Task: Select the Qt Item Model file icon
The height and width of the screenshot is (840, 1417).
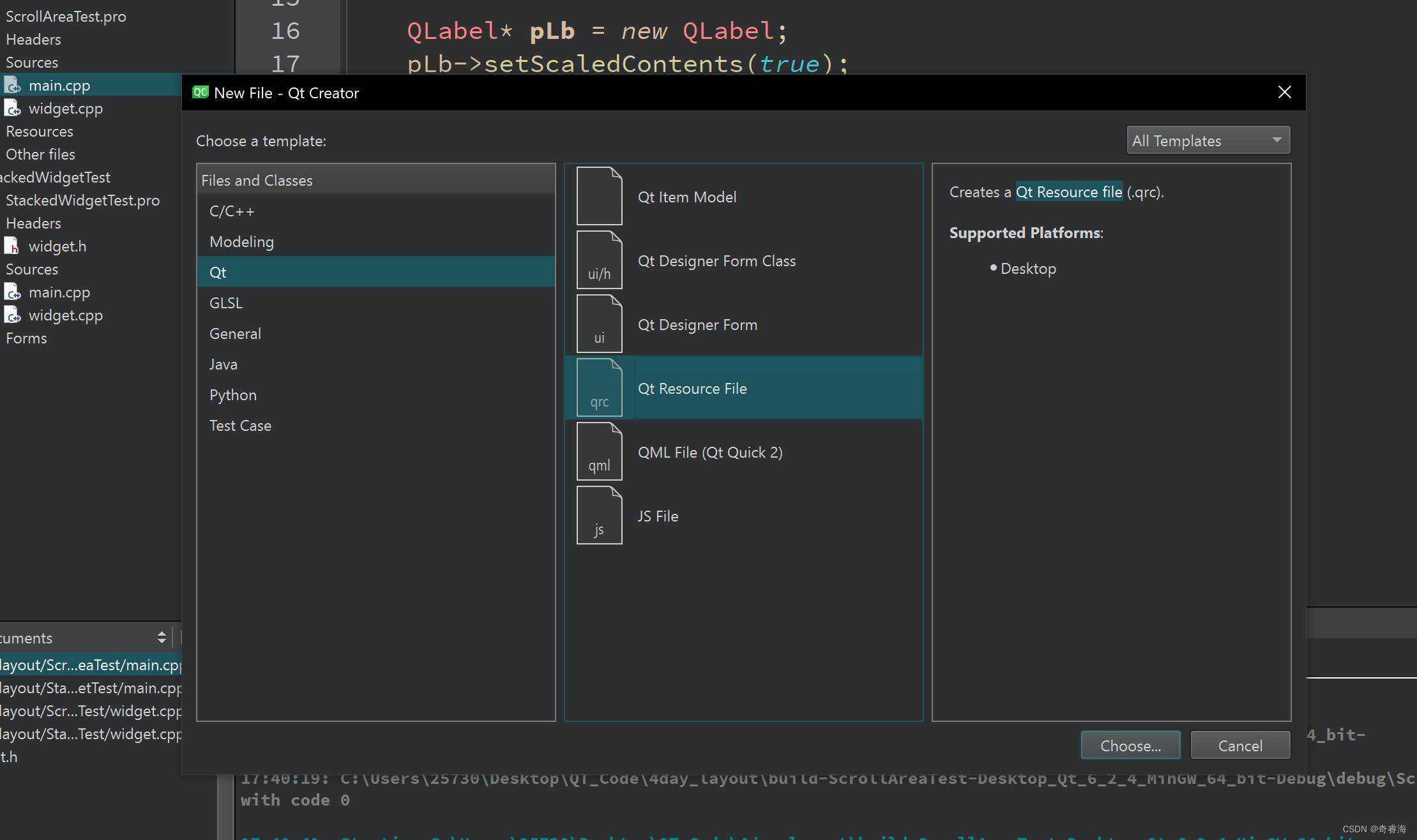Action: (599, 196)
